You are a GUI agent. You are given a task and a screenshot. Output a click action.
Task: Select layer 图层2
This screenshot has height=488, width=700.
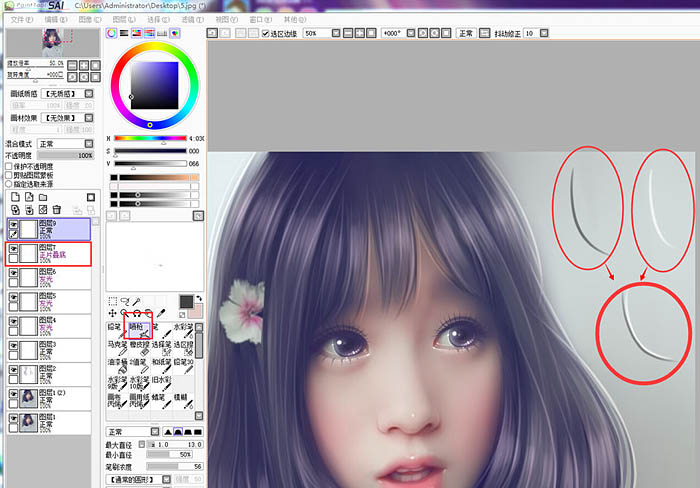pos(48,375)
